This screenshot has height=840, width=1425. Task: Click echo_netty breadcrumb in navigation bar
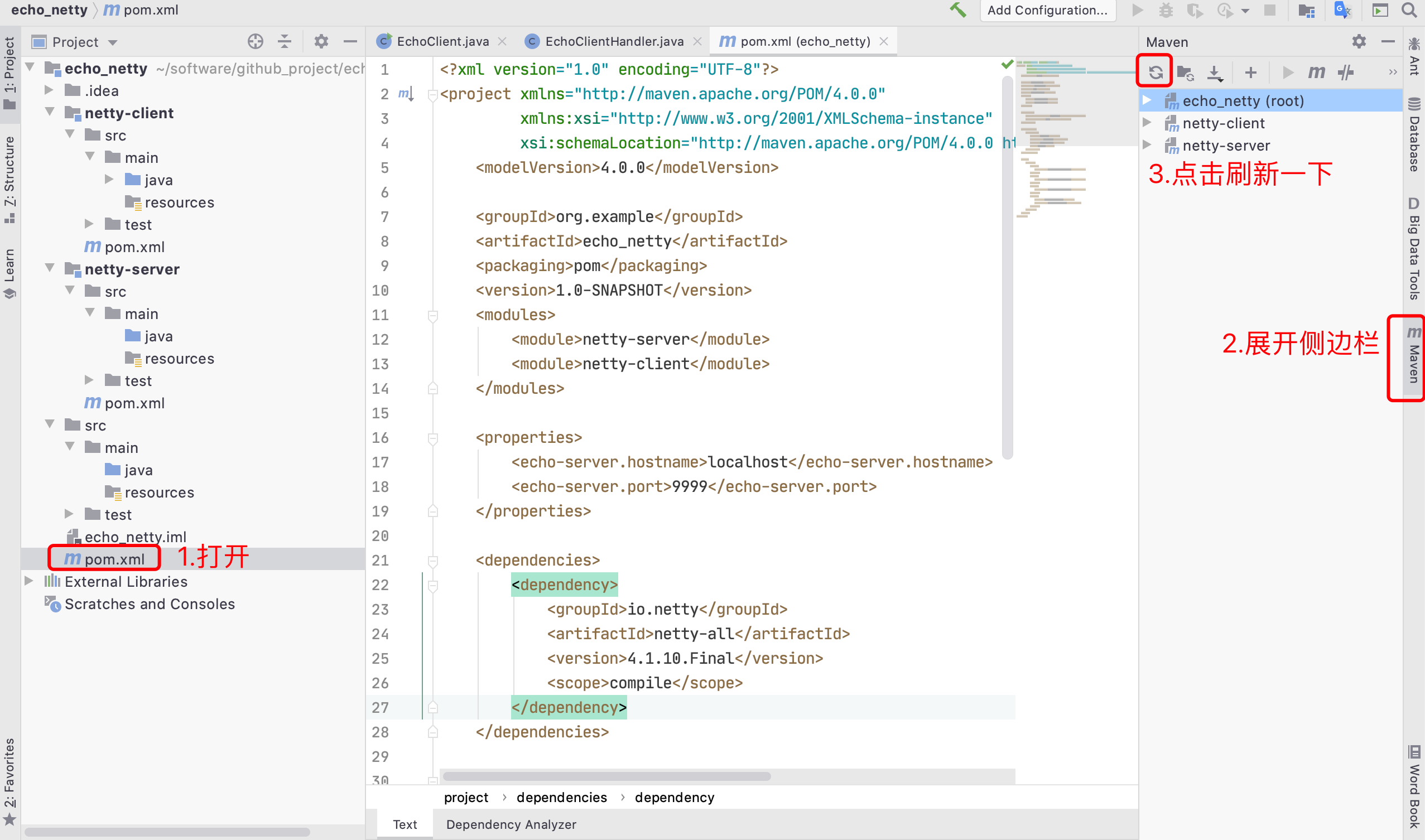pos(49,9)
